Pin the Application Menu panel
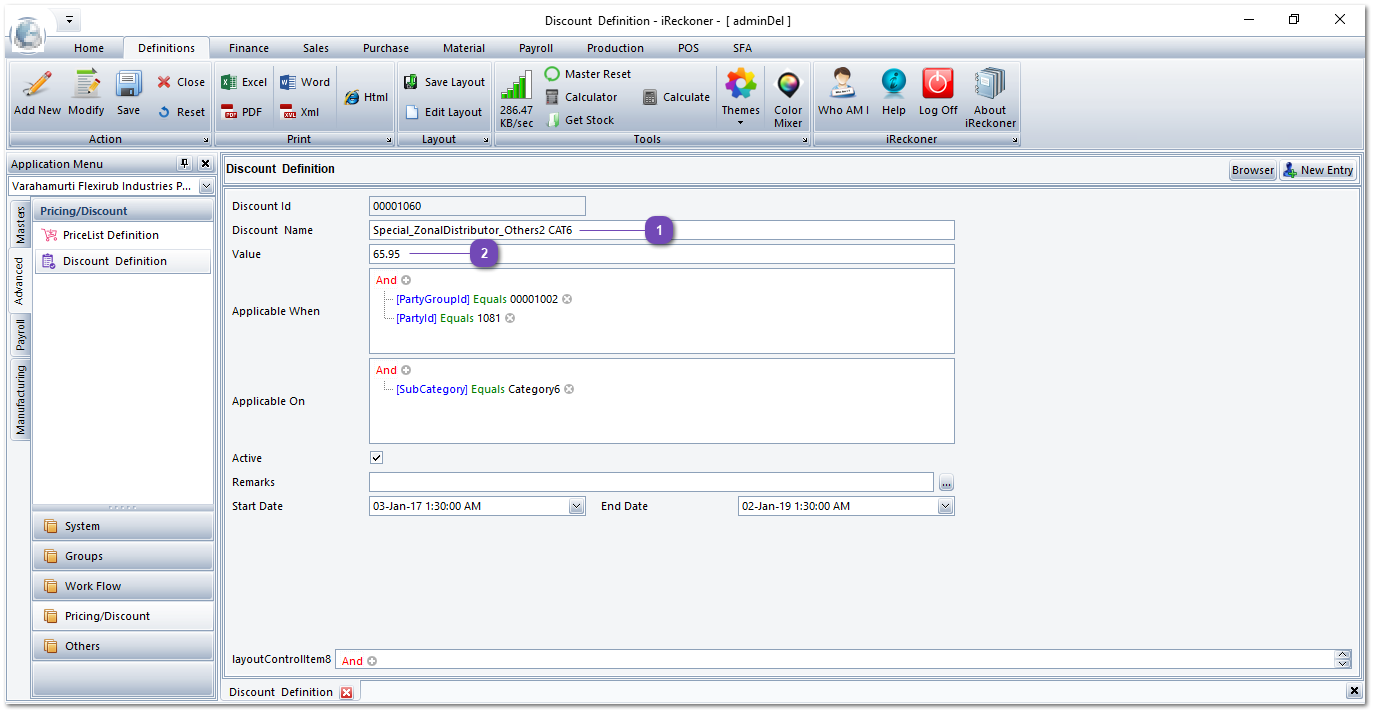This screenshot has width=1374, height=713. click(x=184, y=164)
